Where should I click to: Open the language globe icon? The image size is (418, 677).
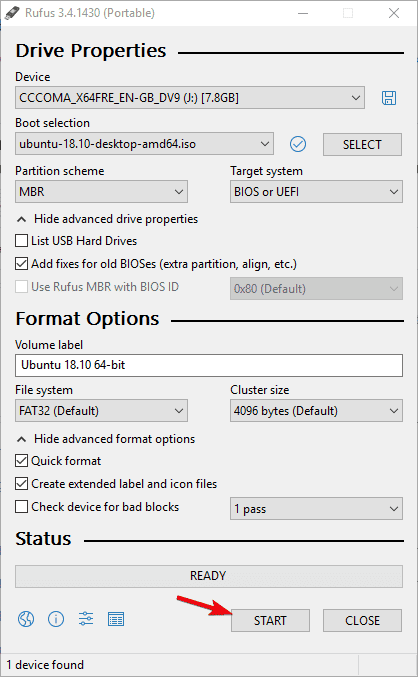pyautogui.click(x=26, y=620)
